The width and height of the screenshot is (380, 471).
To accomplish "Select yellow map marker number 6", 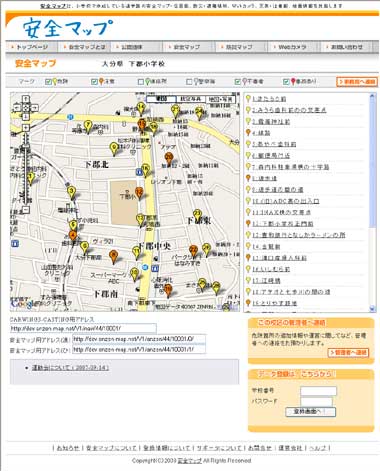I will point(85,247).
